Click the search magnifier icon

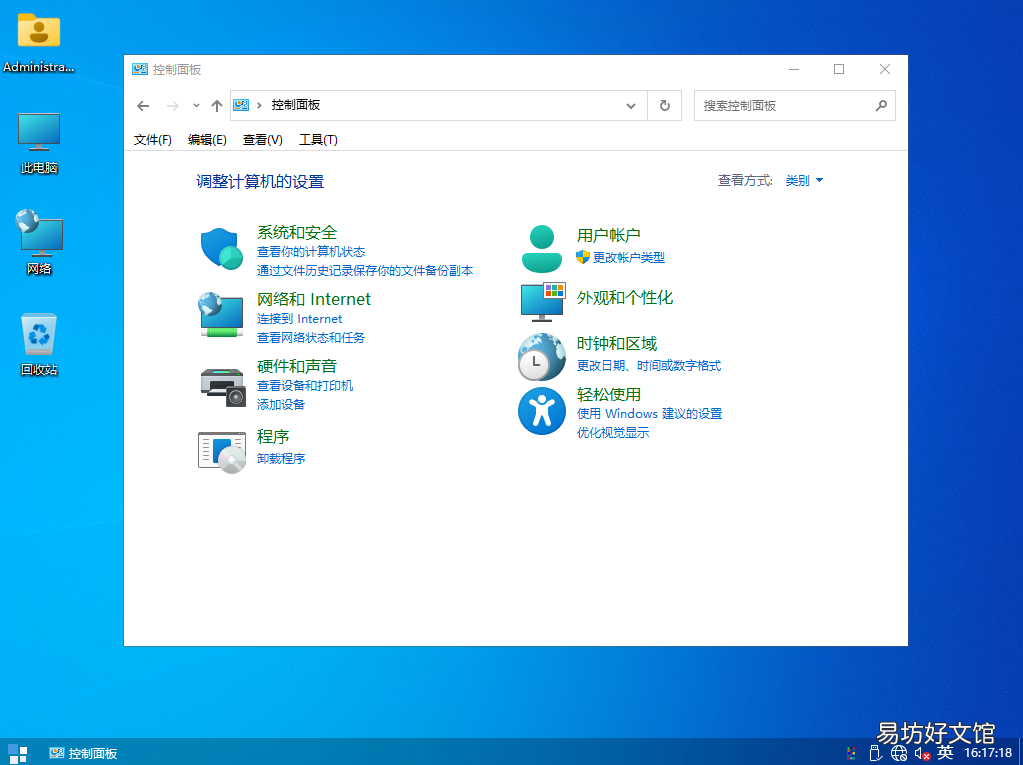tap(881, 106)
